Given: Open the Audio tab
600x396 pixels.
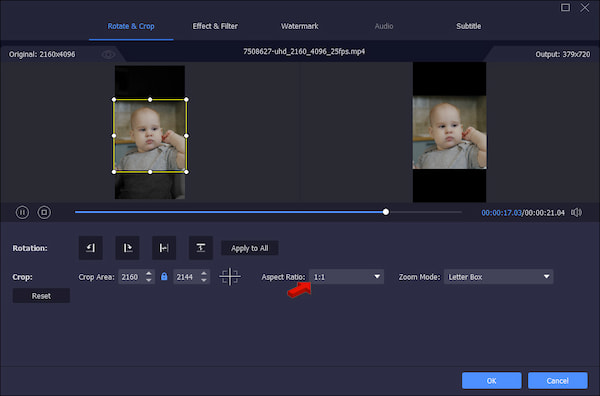Looking at the screenshot, I should coord(384,26).
